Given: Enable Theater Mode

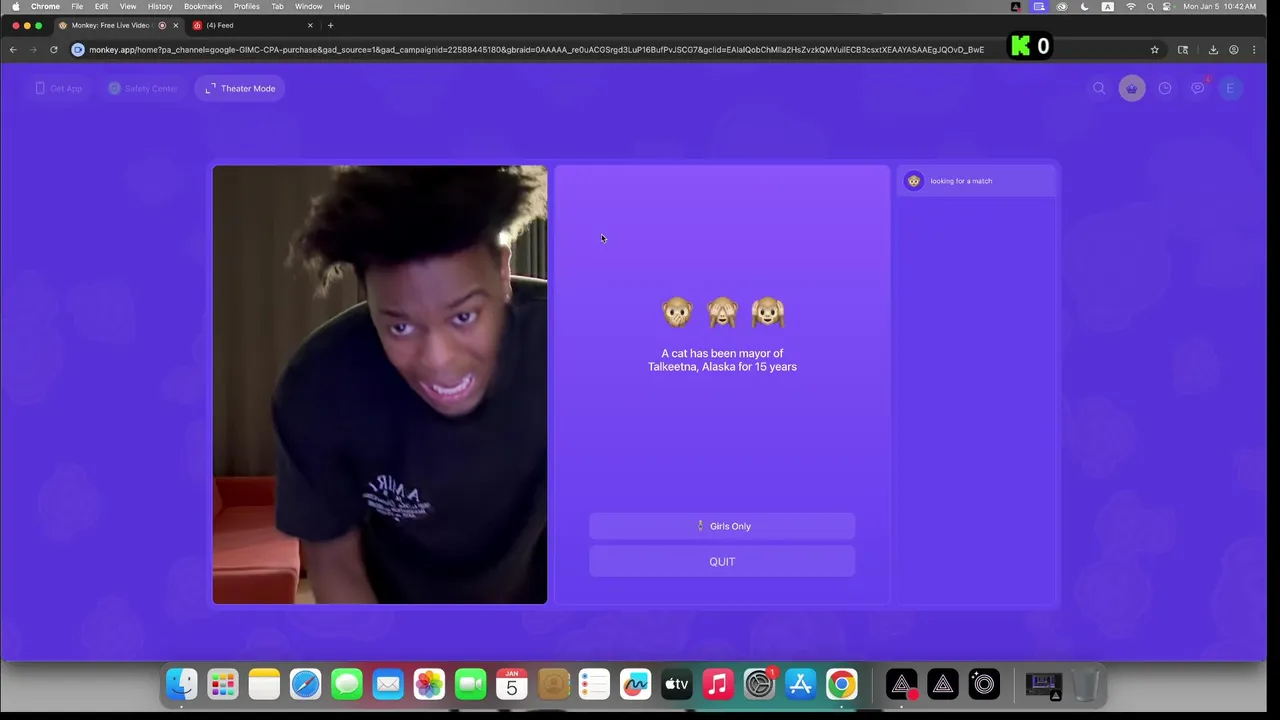Looking at the screenshot, I should click(240, 88).
